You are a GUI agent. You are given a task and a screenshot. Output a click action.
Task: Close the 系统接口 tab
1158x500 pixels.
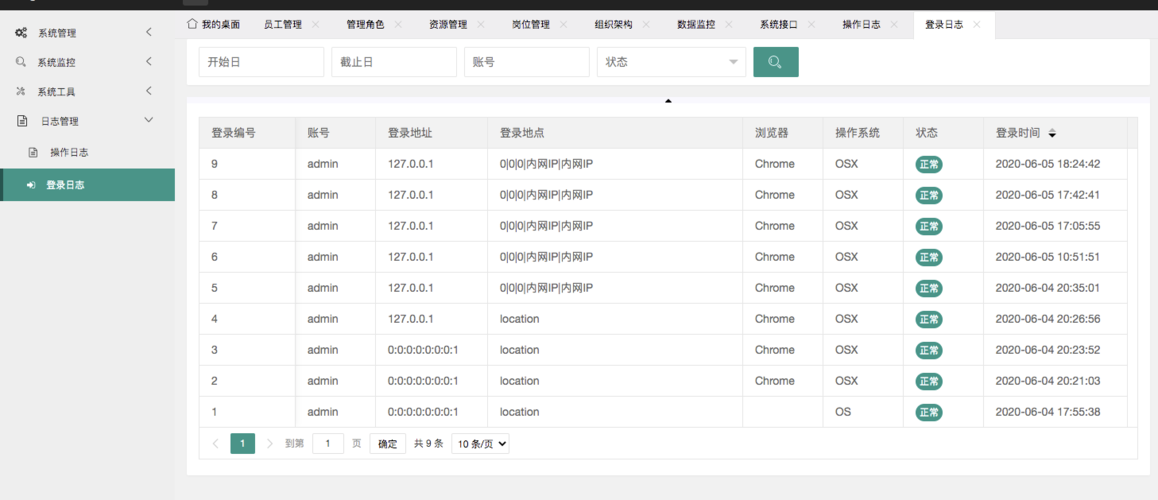812,24
